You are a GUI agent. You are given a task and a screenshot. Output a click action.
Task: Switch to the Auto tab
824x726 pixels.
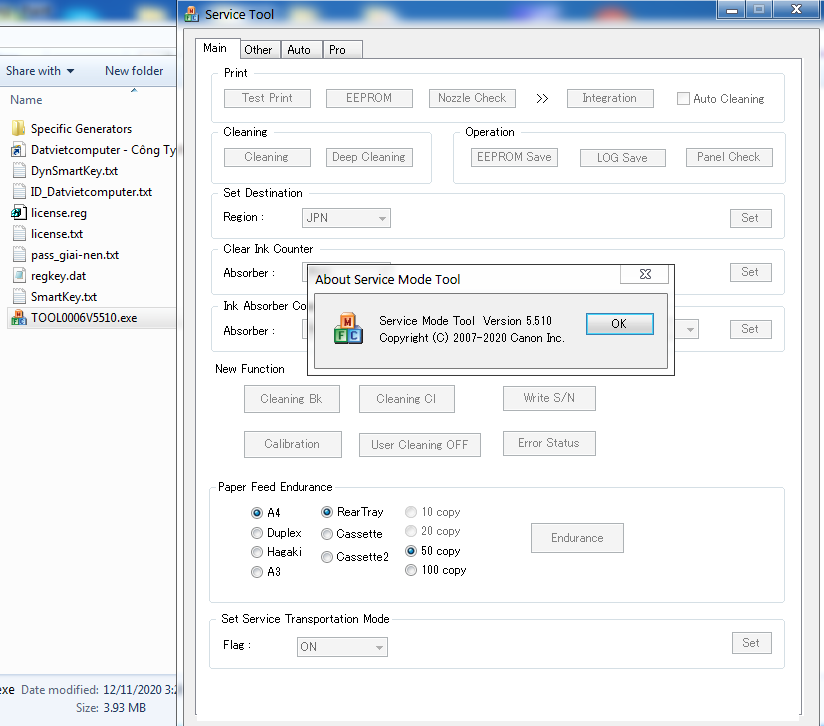pyautogui.click(x=300, y=50)
